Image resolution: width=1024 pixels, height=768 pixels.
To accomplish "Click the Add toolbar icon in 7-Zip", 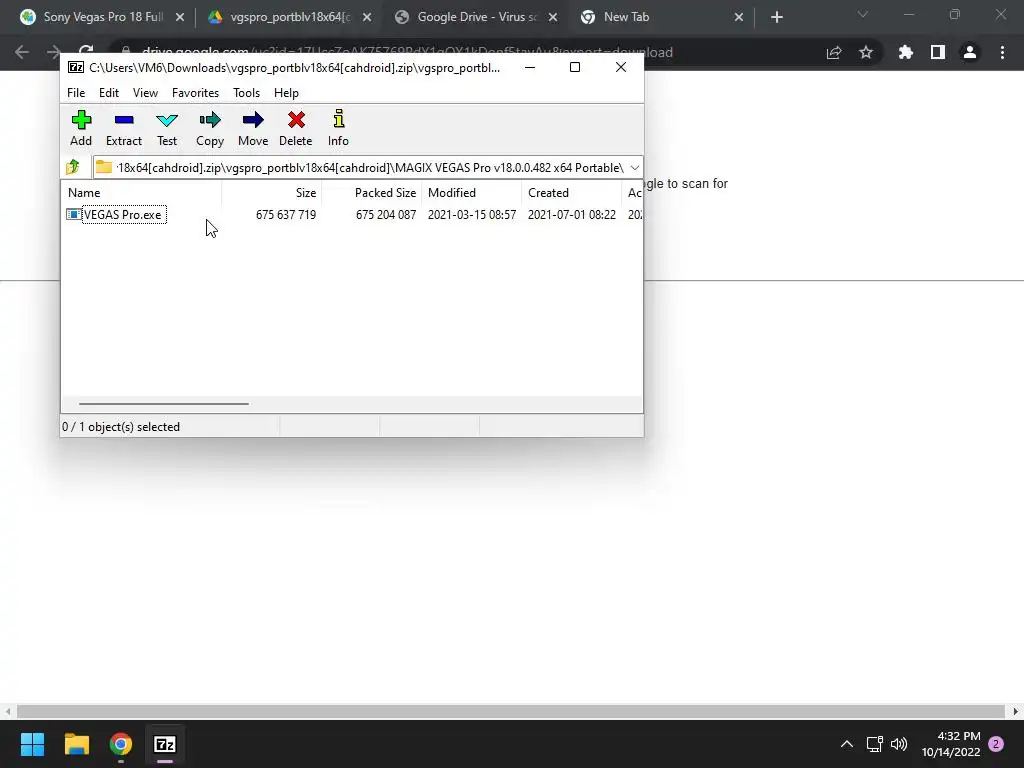I will point(81,120).
